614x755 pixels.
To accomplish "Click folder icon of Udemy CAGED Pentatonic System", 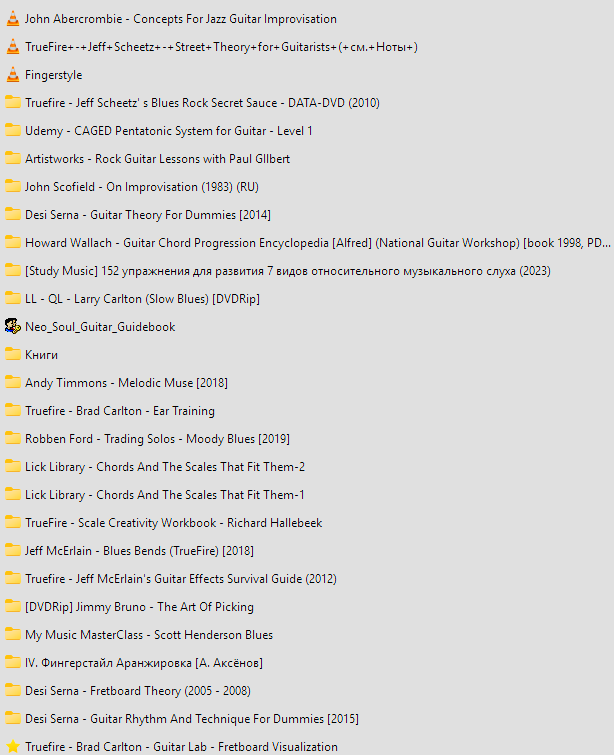I will point(13,130).
